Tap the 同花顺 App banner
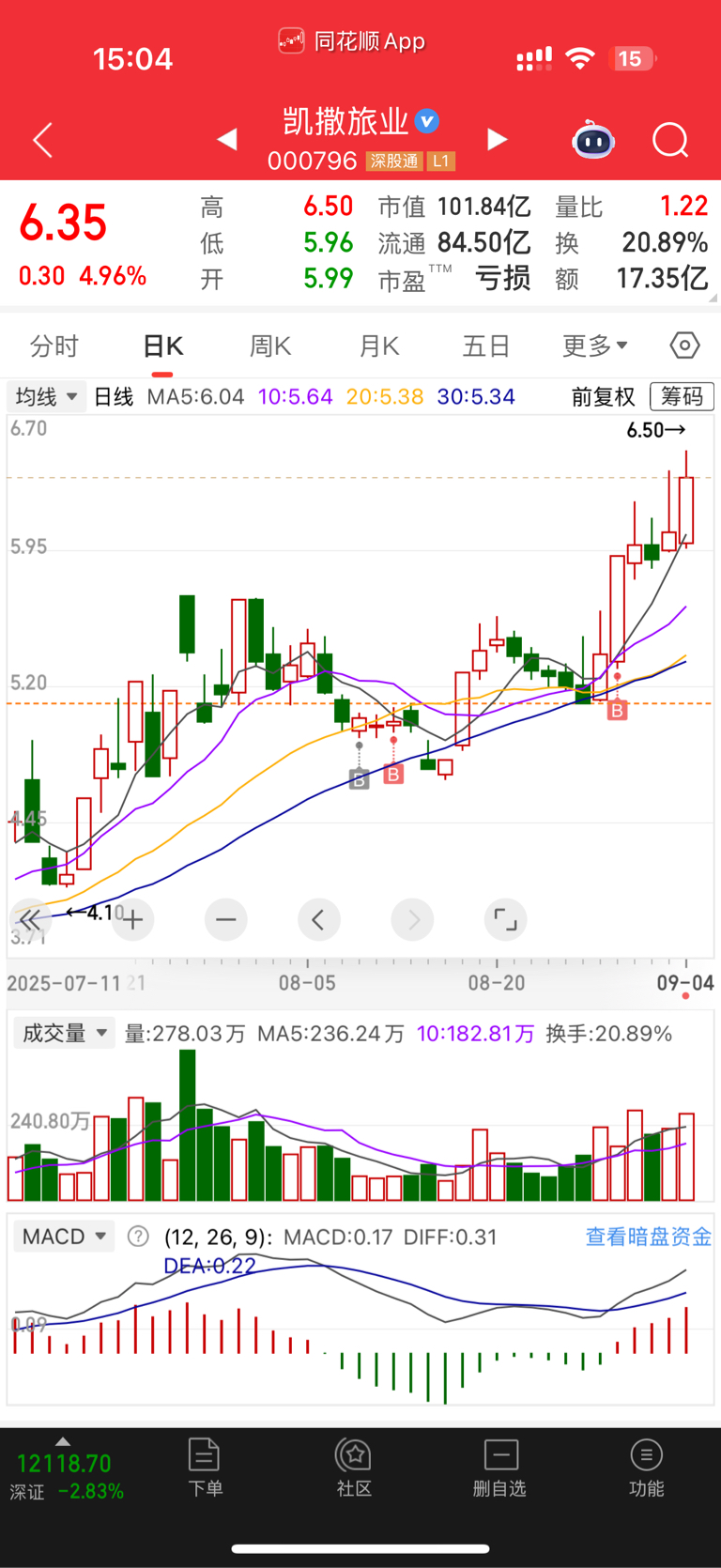Image resolution: width=721 pixels, height=1568 pixels. [352, 41]
